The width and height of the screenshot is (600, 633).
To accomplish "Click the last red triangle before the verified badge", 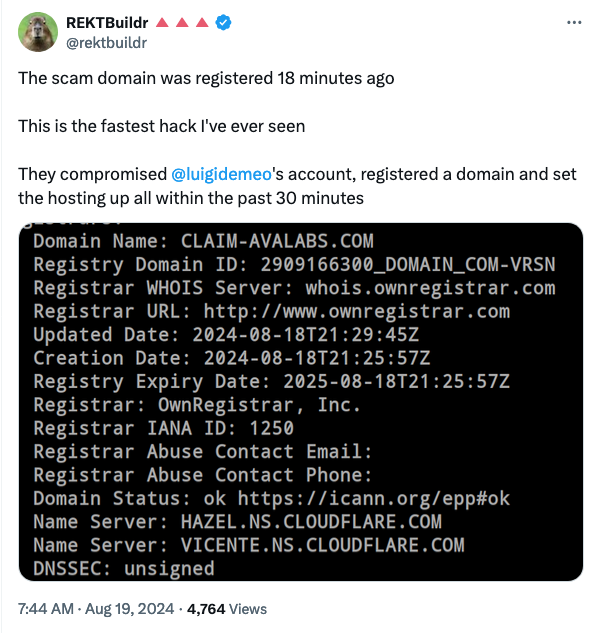I will [x=202, y=23].
